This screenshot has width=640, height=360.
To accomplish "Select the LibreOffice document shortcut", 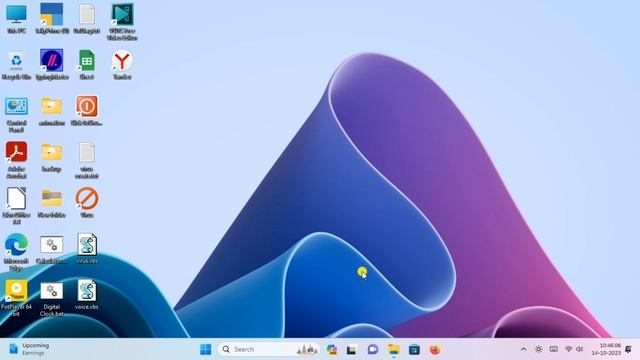I will (16, 206).
